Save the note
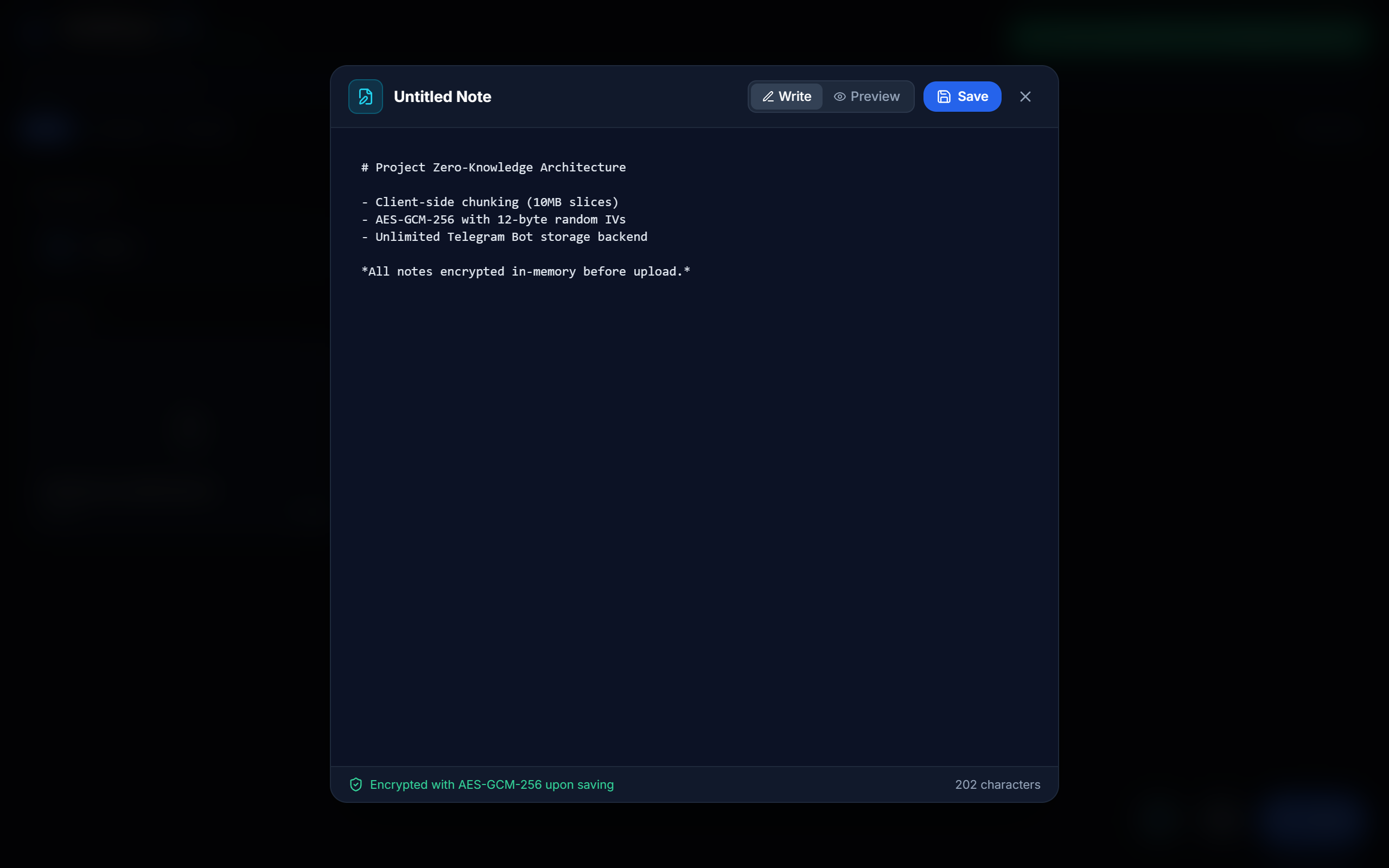This screenshot has height=868, width=1389. click(962, 97)
